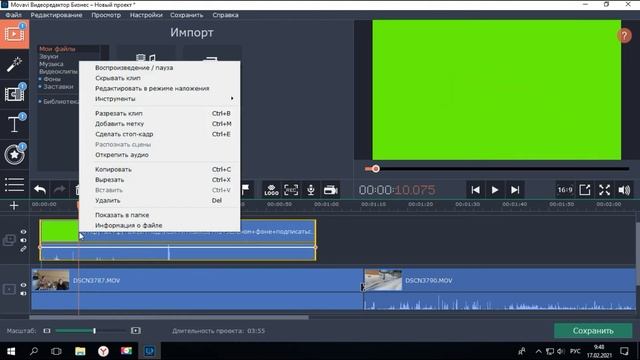Choose Воспроизведение / пауза from context menu
The width and height of the screenshot is (640, 360).
(x=159, y=68)
